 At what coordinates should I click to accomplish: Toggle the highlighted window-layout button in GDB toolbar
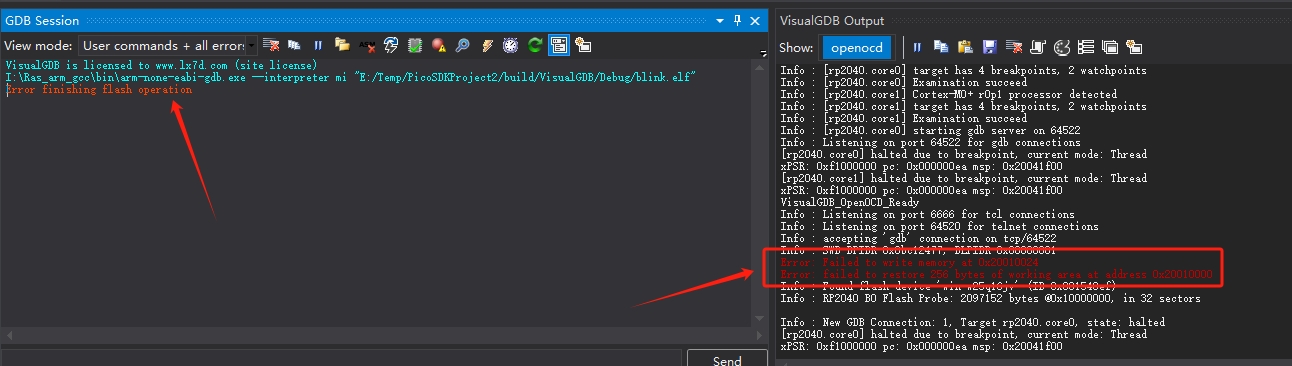click(x=559, y=45)
